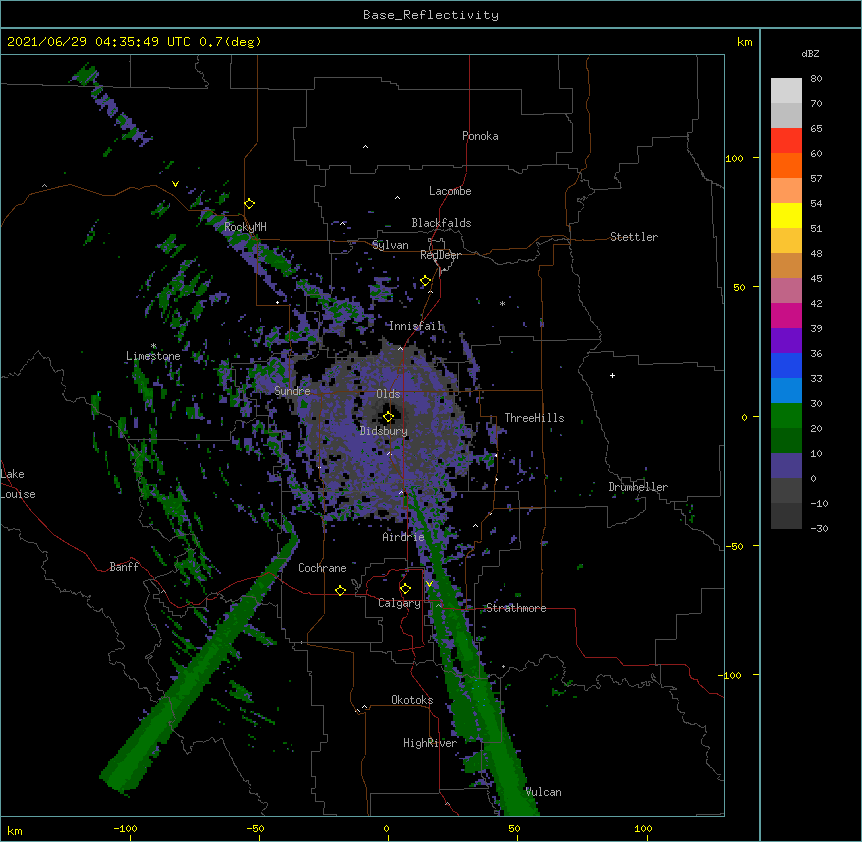Pick the green legend swatch between 30 and 20
Screen dimensions: 862x842
click(786, 416)
